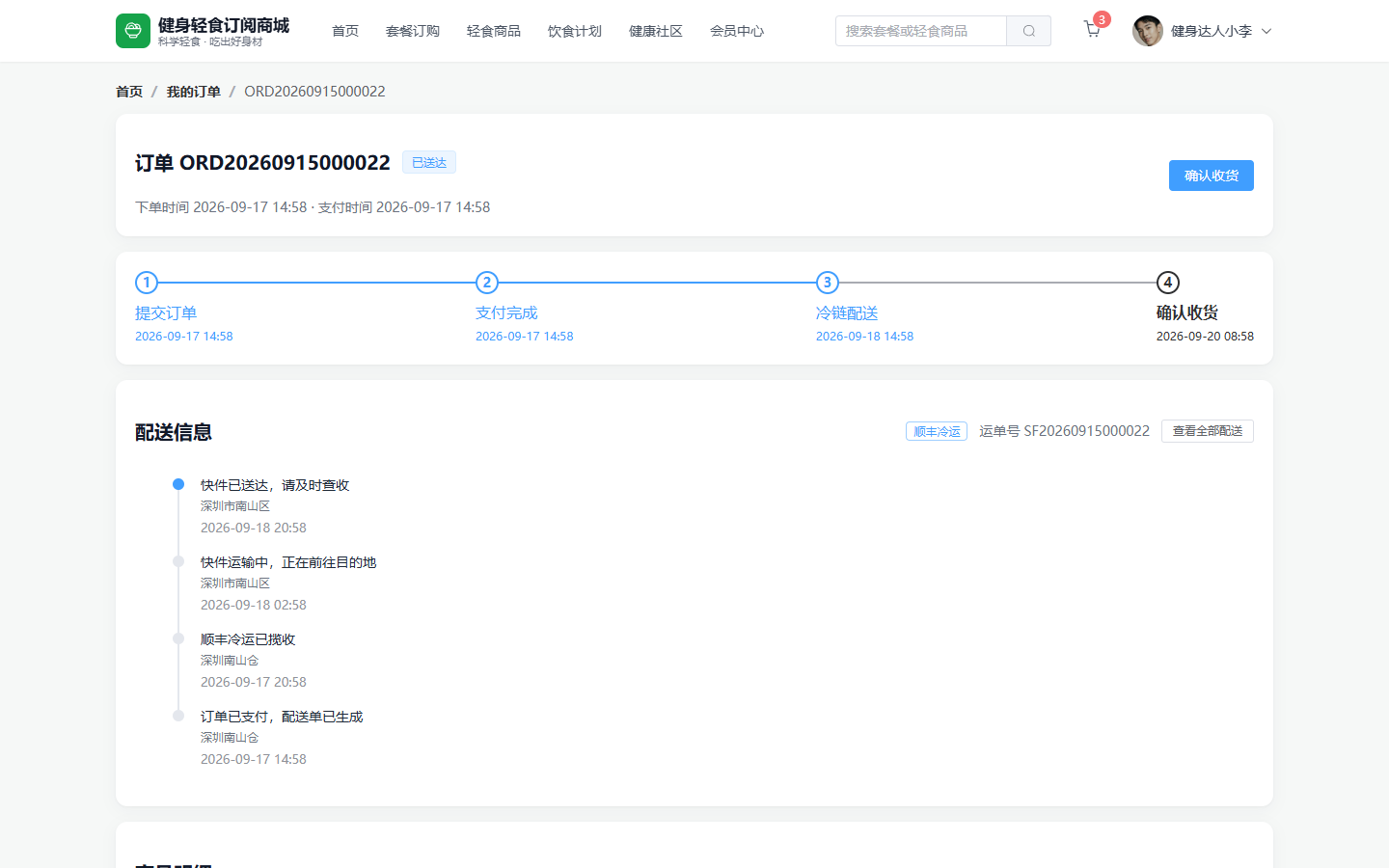Open the 饮食计划 nav item
The width and height of the screenshot is (1389, 868).
(575, 31)
